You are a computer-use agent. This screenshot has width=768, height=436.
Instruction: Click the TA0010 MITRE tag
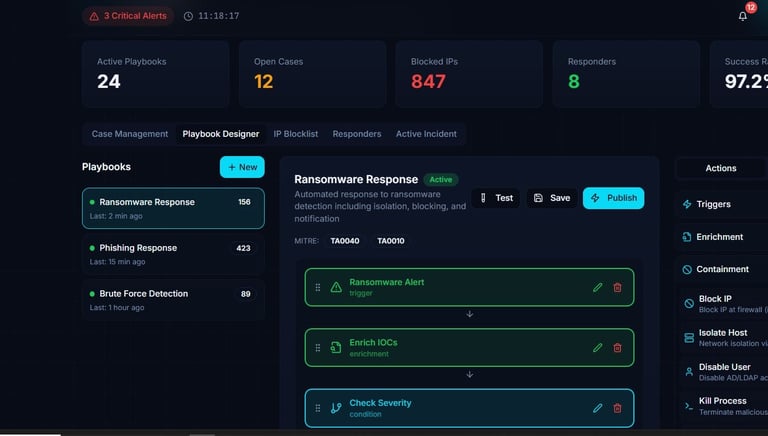390,241
